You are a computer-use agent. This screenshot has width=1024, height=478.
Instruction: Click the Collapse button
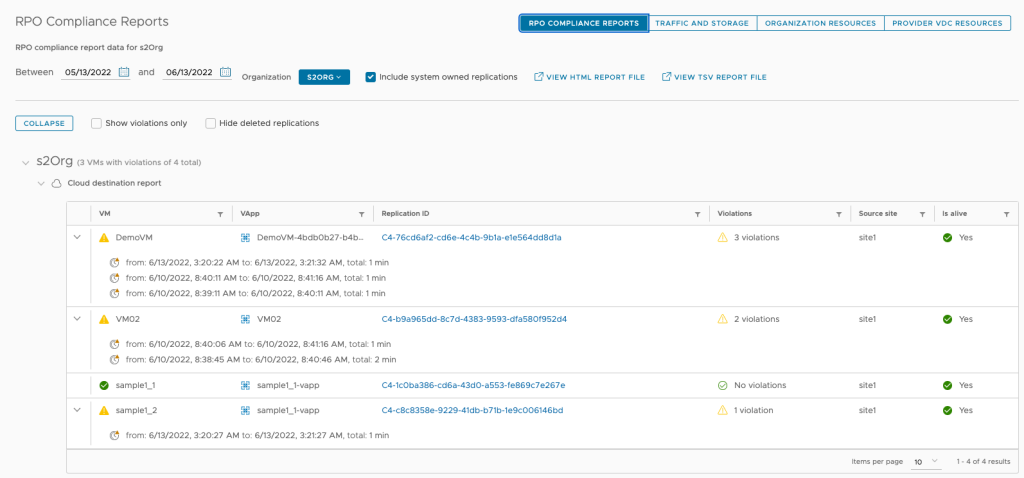[x=43, y=123]
